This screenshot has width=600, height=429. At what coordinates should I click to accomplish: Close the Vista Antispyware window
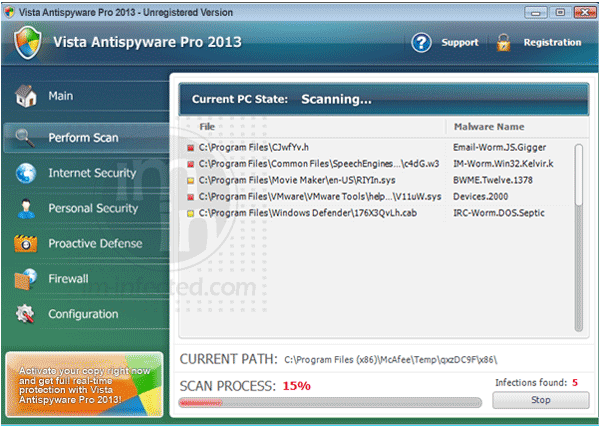click(x=585, y=13)
